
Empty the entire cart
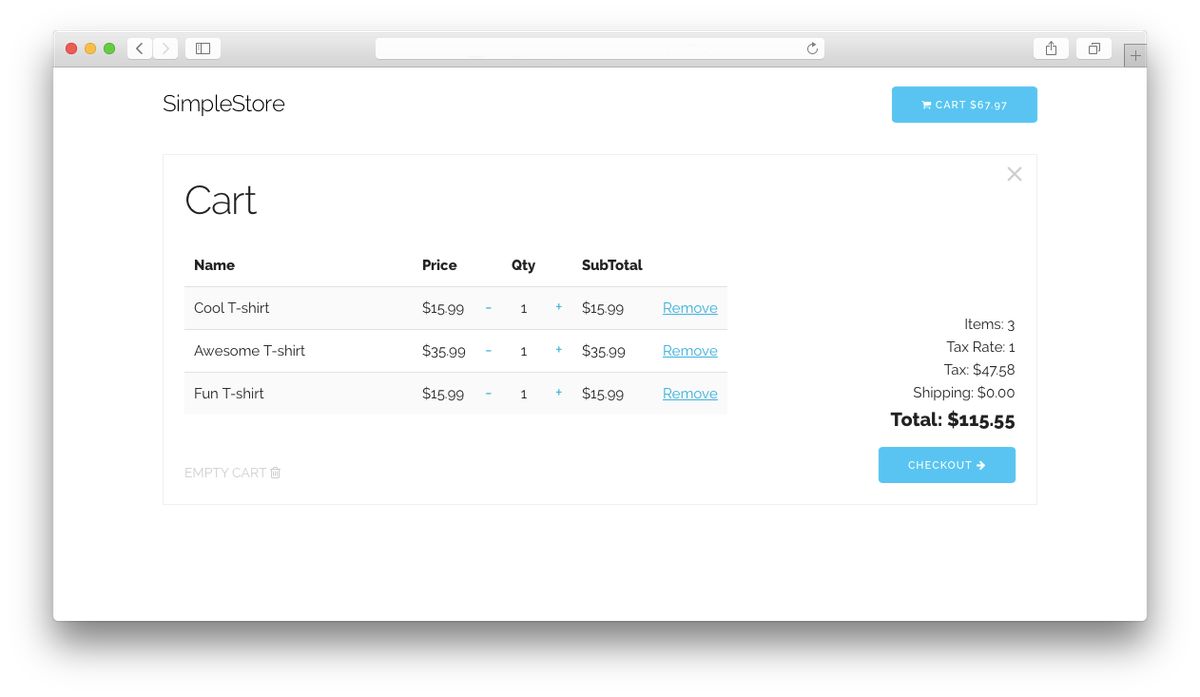click(x=232, y=472)
